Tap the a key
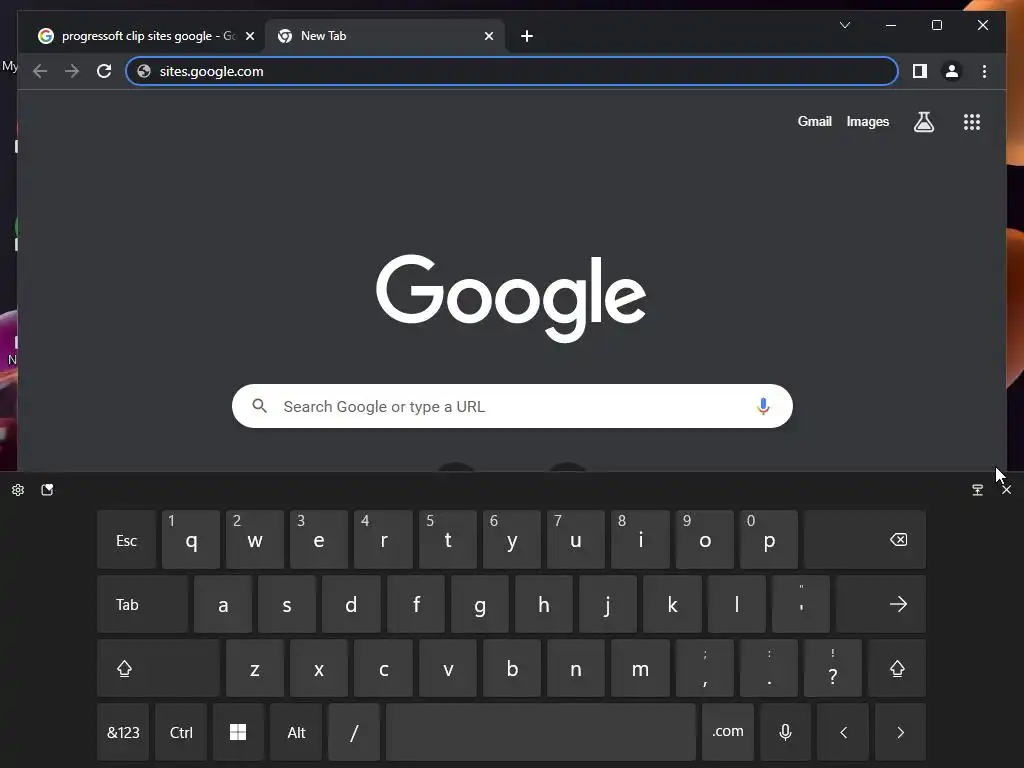The width and height of the screenshot is (1024, 768). (223, 604)
